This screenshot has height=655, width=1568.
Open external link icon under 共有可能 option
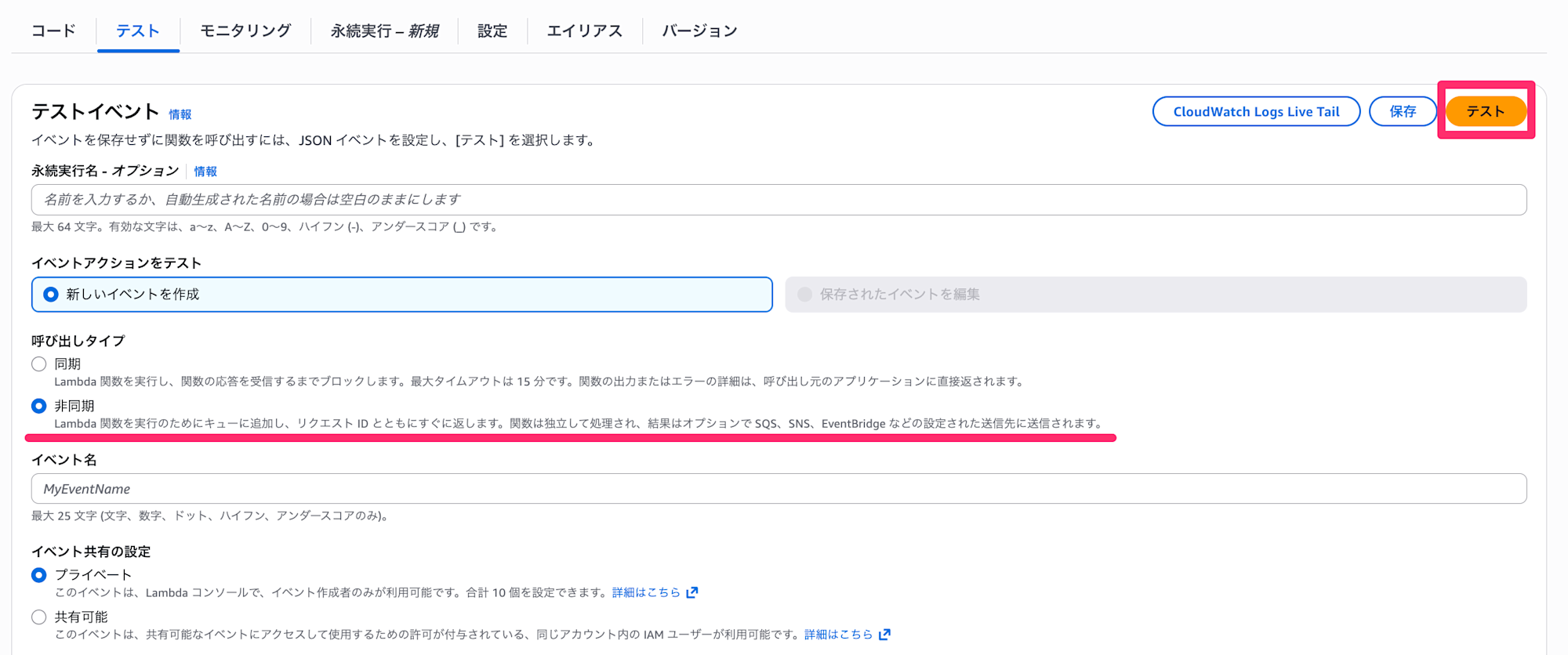(884, 635)
